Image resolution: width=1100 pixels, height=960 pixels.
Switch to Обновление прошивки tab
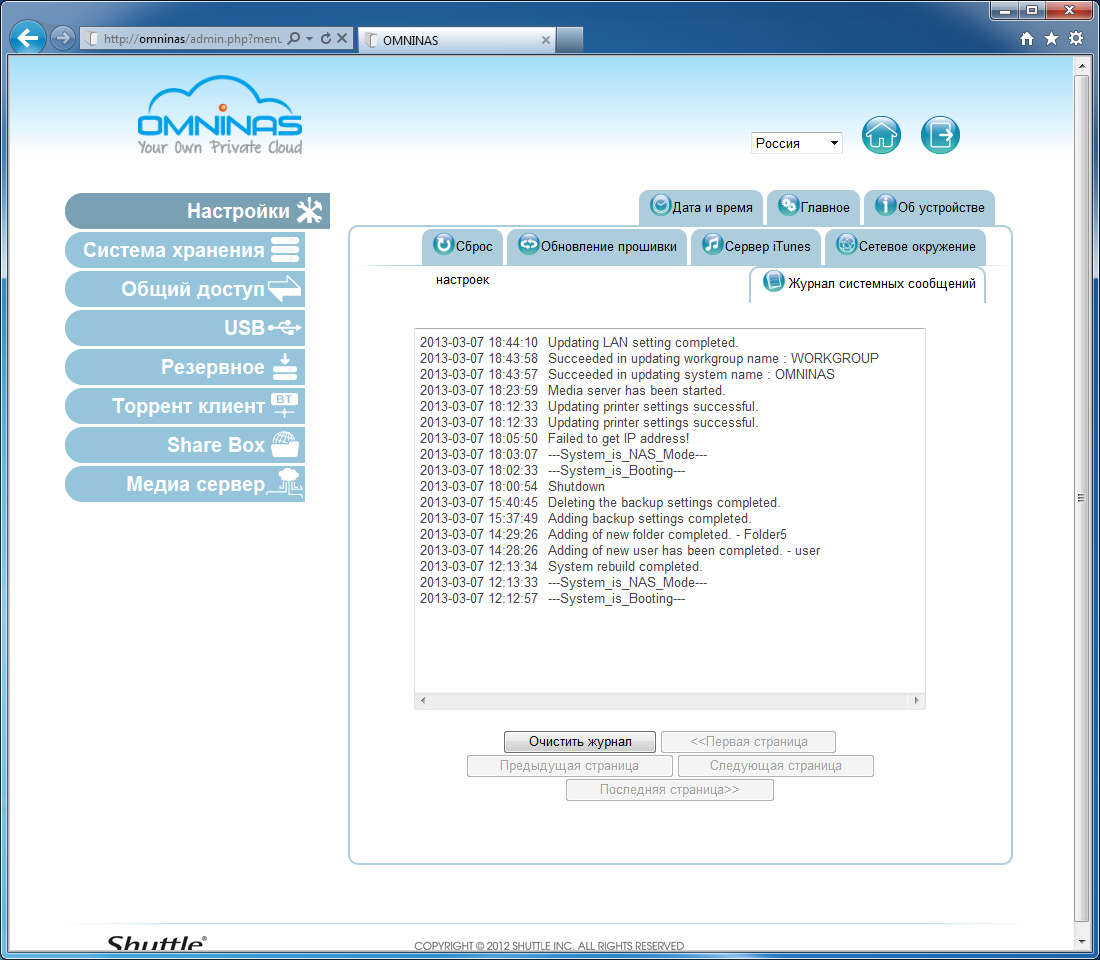[x=597, y=247]
